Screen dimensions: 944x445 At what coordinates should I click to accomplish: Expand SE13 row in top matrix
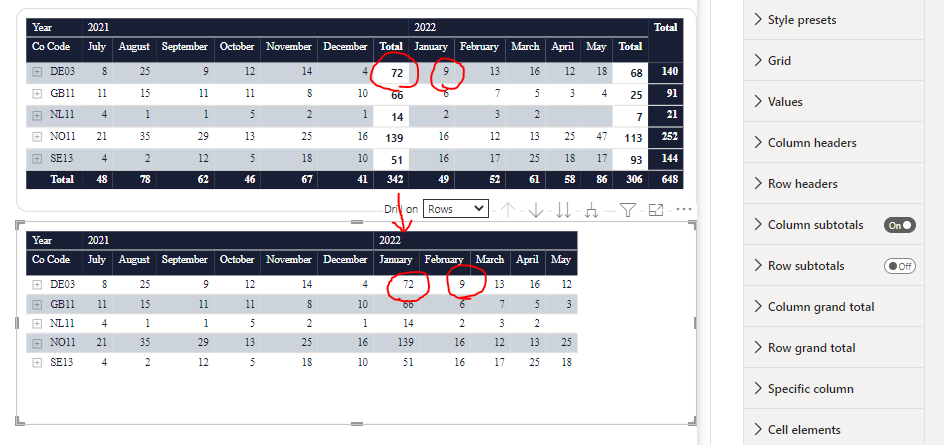click(37, 158)
